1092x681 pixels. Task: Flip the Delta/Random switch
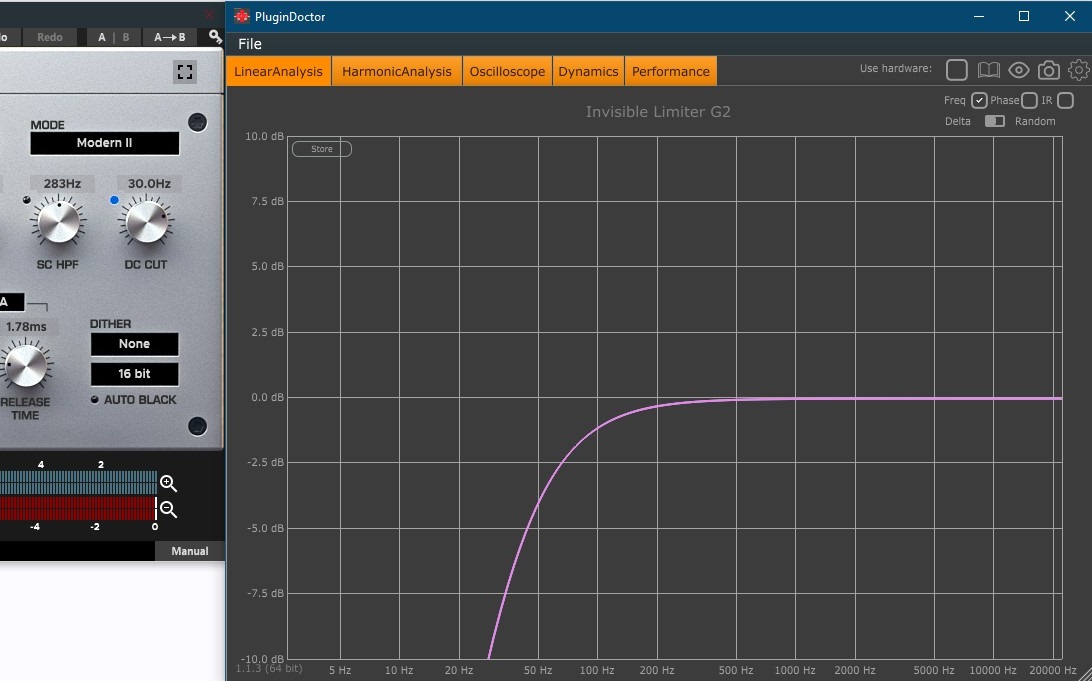(994, 121)
